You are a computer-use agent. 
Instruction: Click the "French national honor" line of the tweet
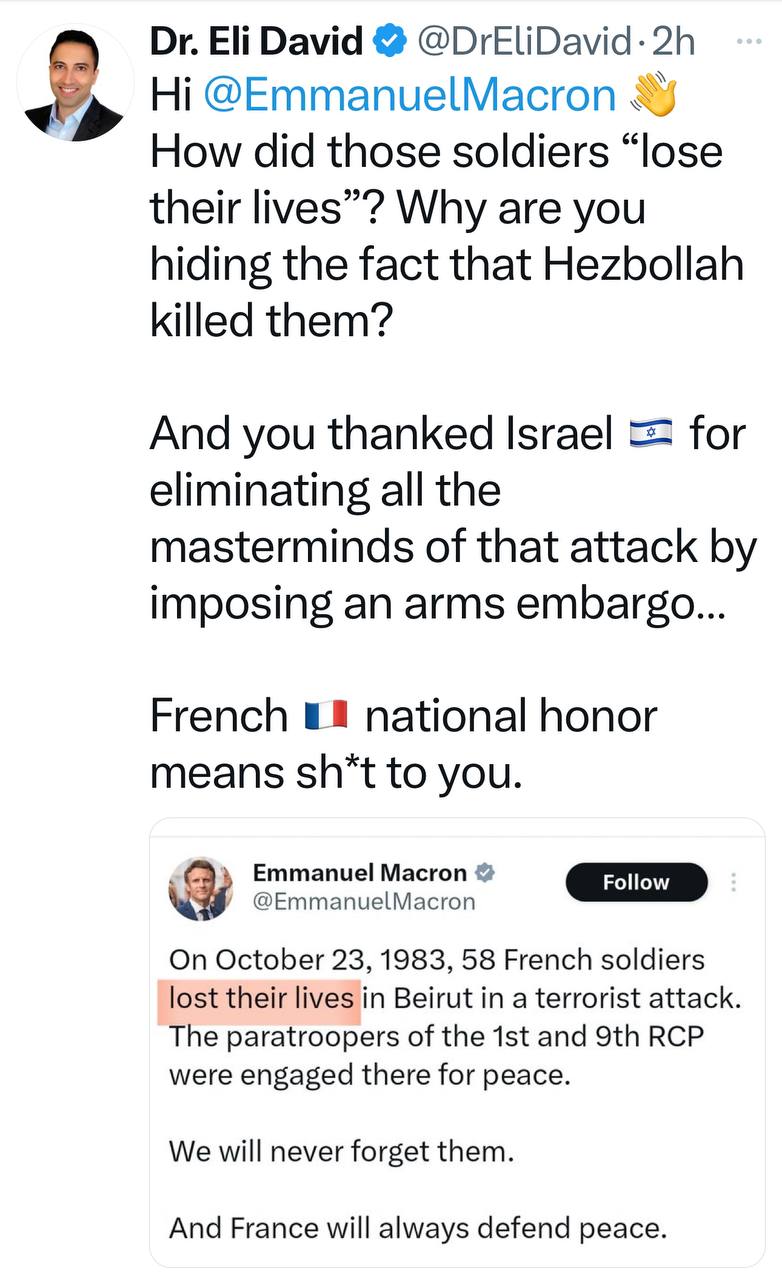[x=403, y=716]
